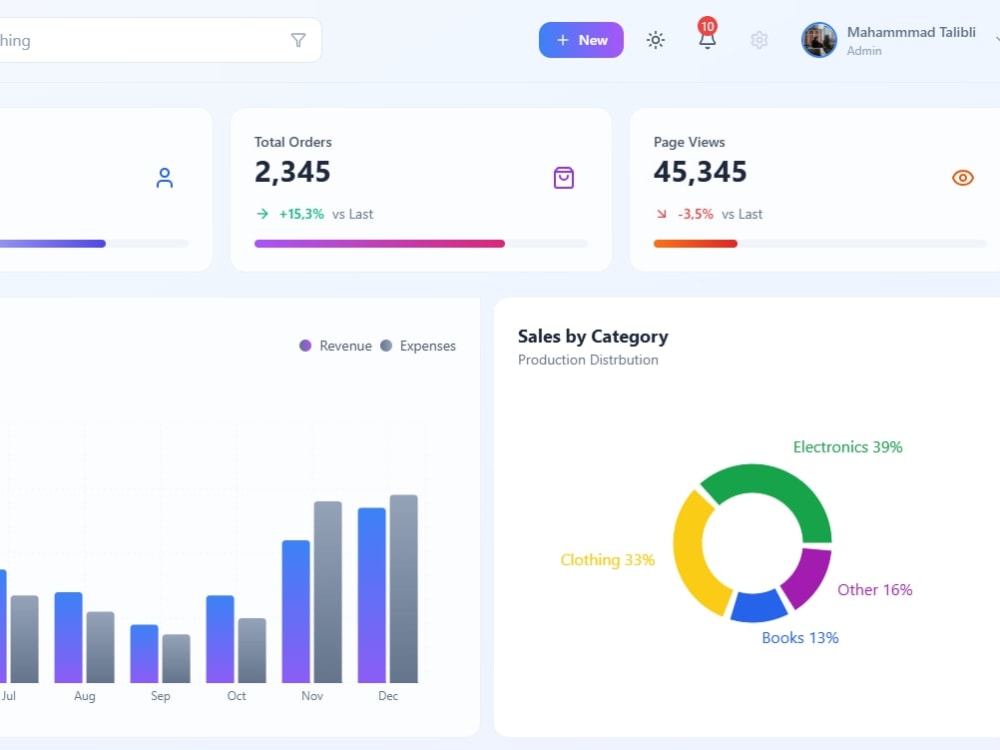Click the 2,345 orders value
This screenshot has width=1000, height=750.
pyautogui.click(x=293, y=172)
